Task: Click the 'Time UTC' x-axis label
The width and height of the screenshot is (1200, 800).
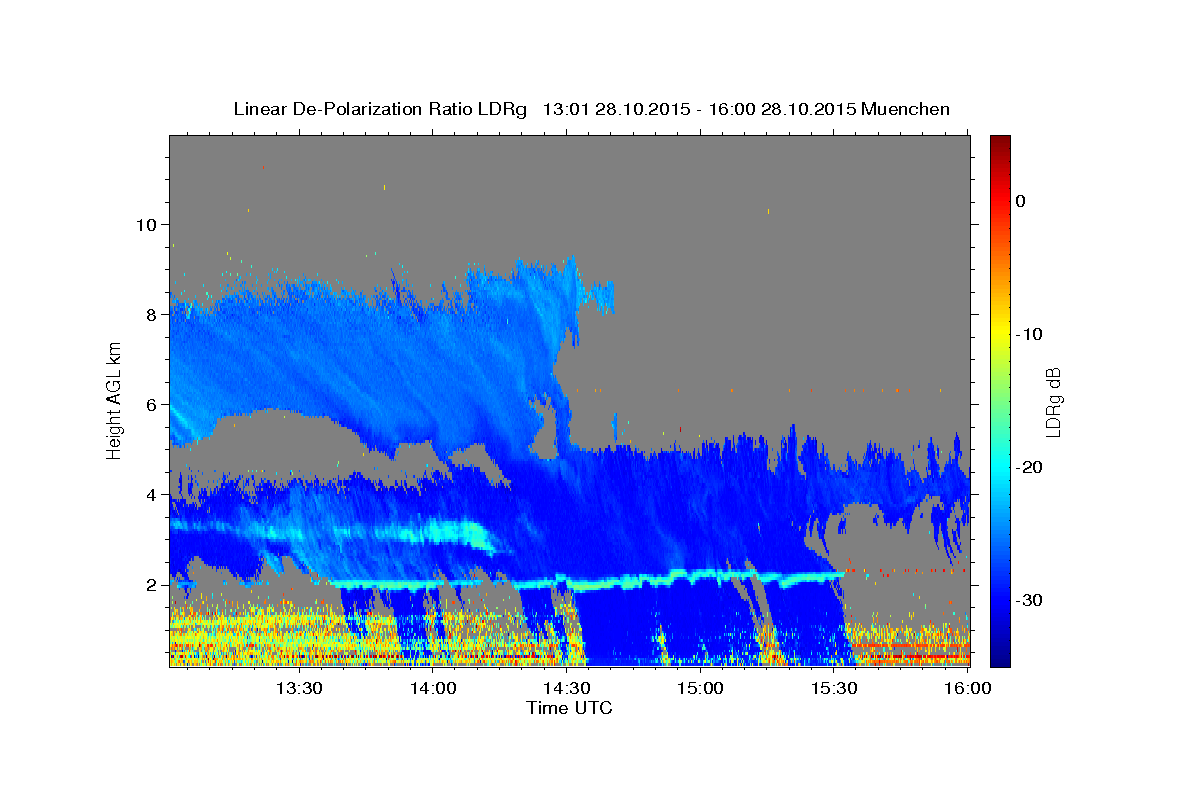Action: pos(569,708)
